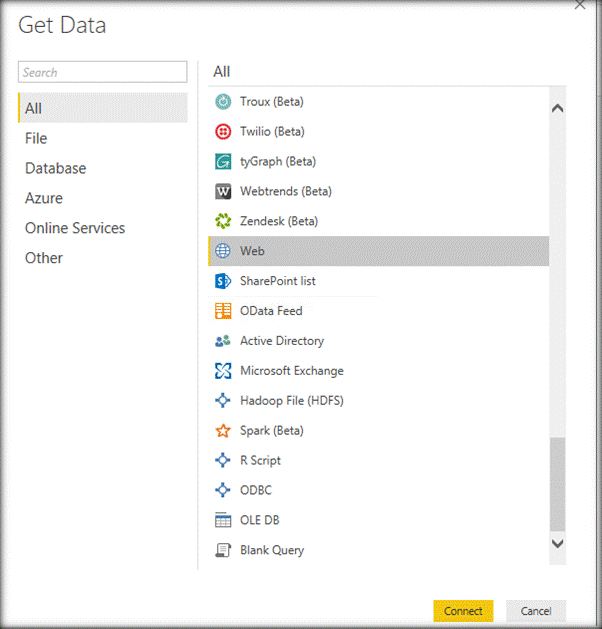Click the SharePoint list icon
Image resolution: width=602 pixels, height=629 pixels.
[x=223, y=281]
